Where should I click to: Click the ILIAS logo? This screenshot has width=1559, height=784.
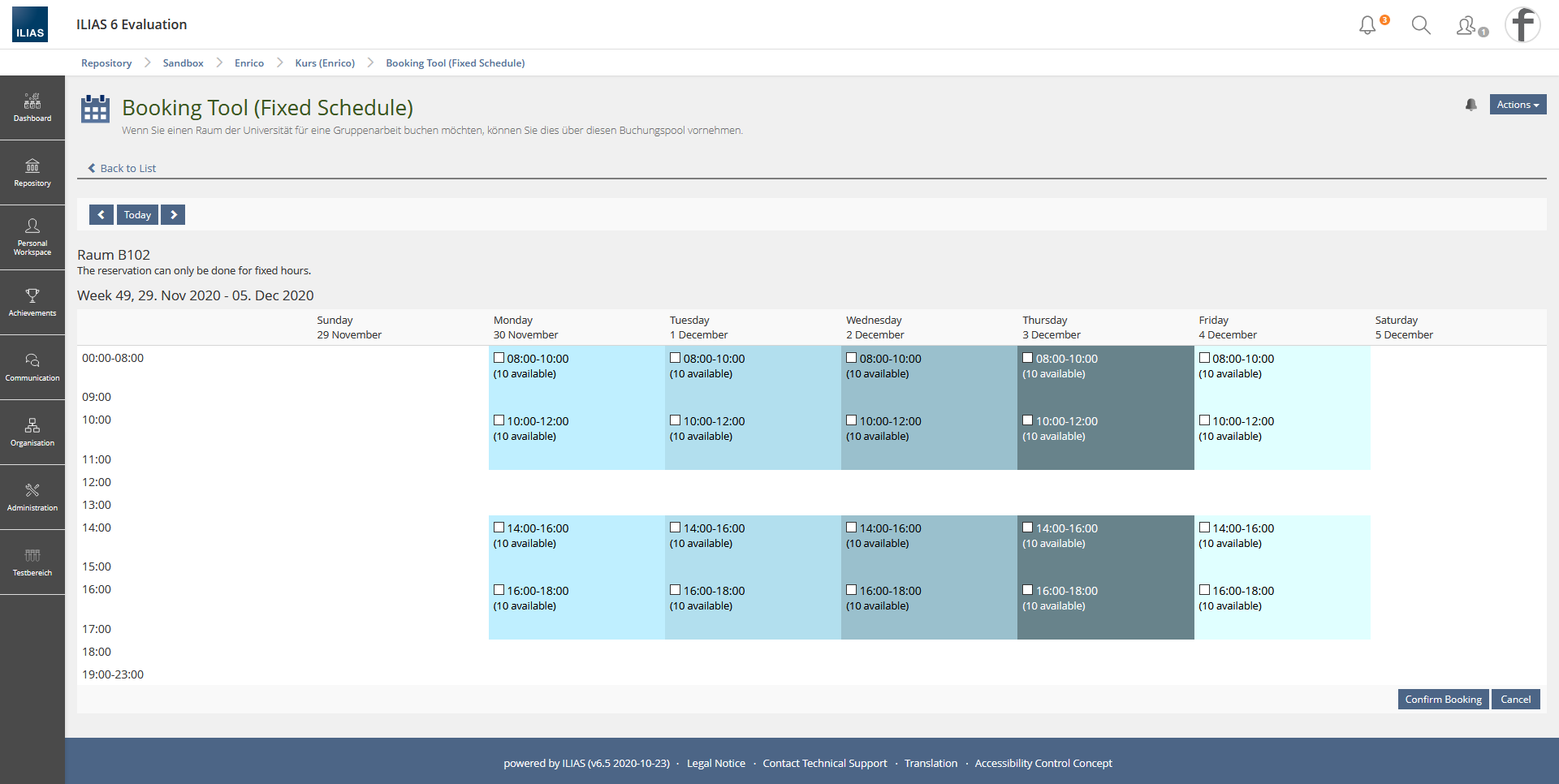pos(30,24)
